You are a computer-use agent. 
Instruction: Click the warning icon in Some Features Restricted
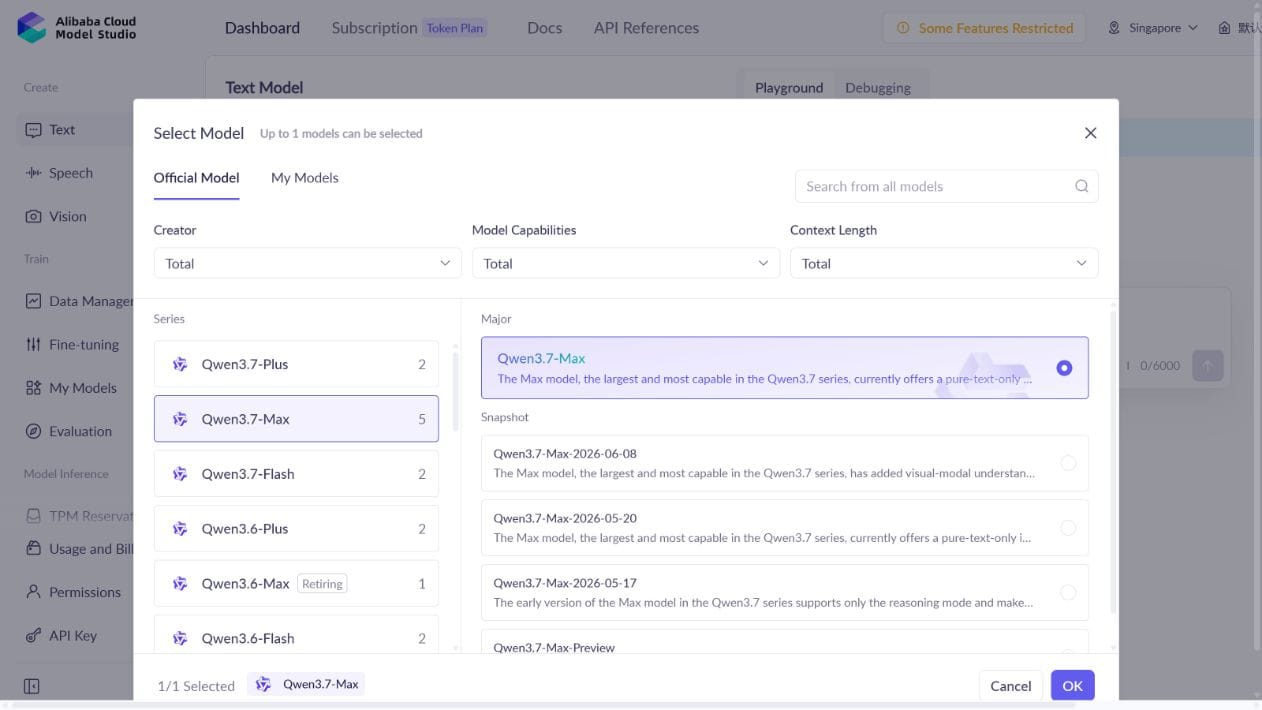[x=904, y=28]
